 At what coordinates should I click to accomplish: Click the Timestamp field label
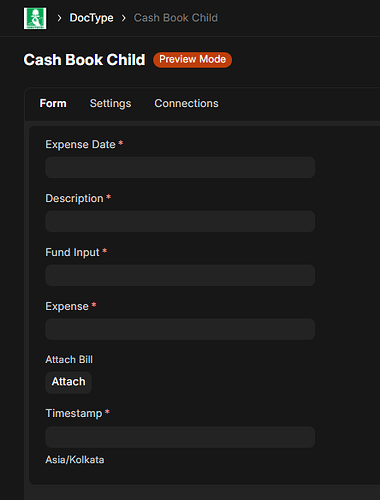(74, 413)
